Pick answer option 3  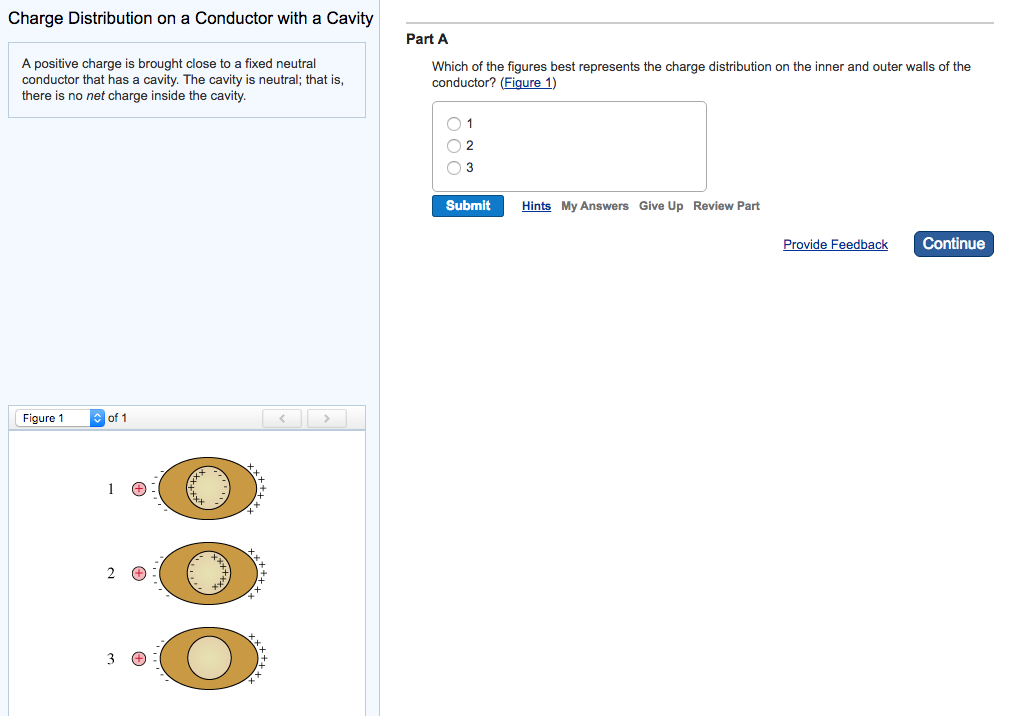[454, 168]
